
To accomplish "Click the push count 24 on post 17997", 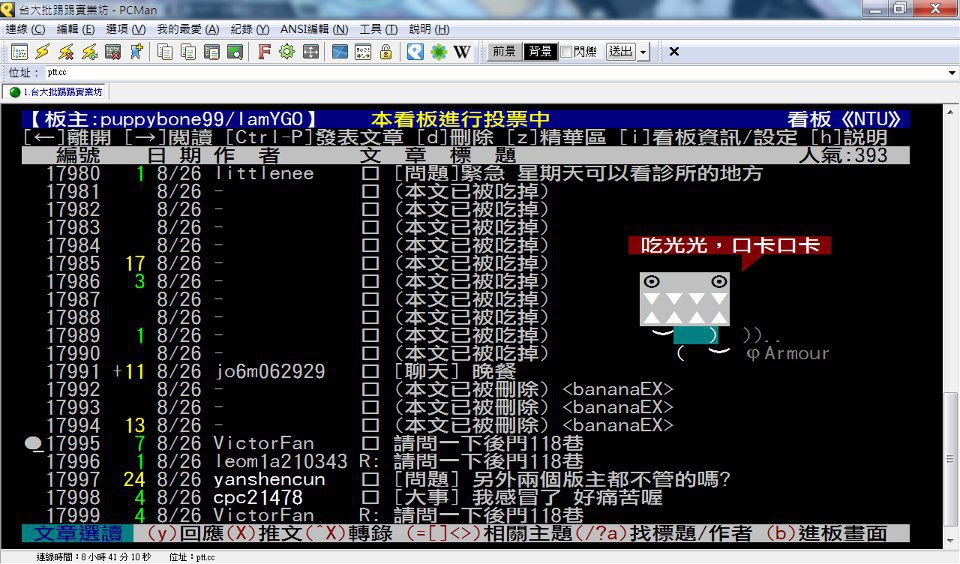I will 134,479.
